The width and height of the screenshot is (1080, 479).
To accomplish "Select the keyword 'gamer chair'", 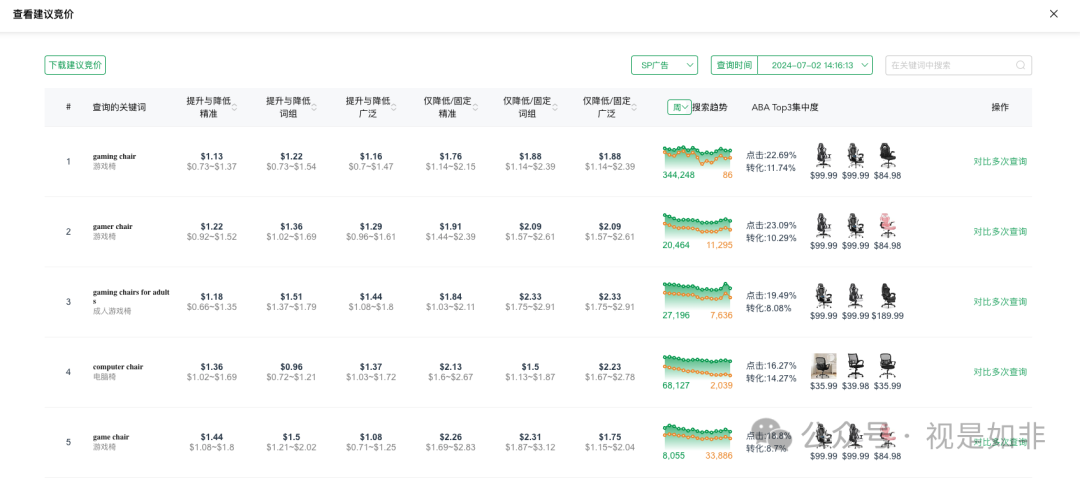I will click(x=113, y=227).
